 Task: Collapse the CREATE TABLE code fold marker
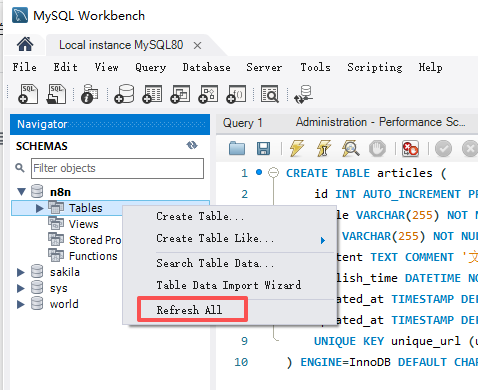click(273, 173)
